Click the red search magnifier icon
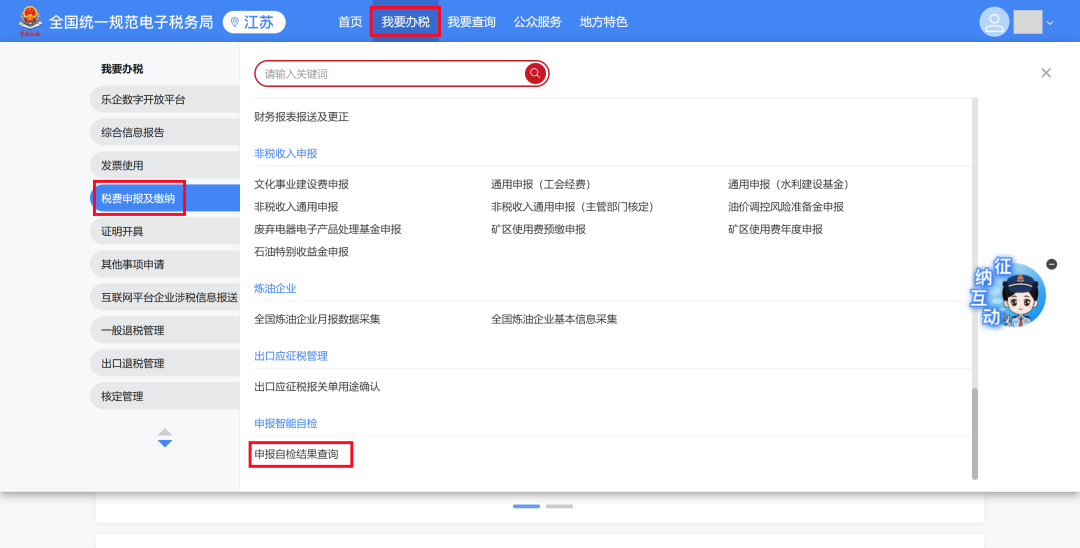1080x548 pixels. point(535,73)
